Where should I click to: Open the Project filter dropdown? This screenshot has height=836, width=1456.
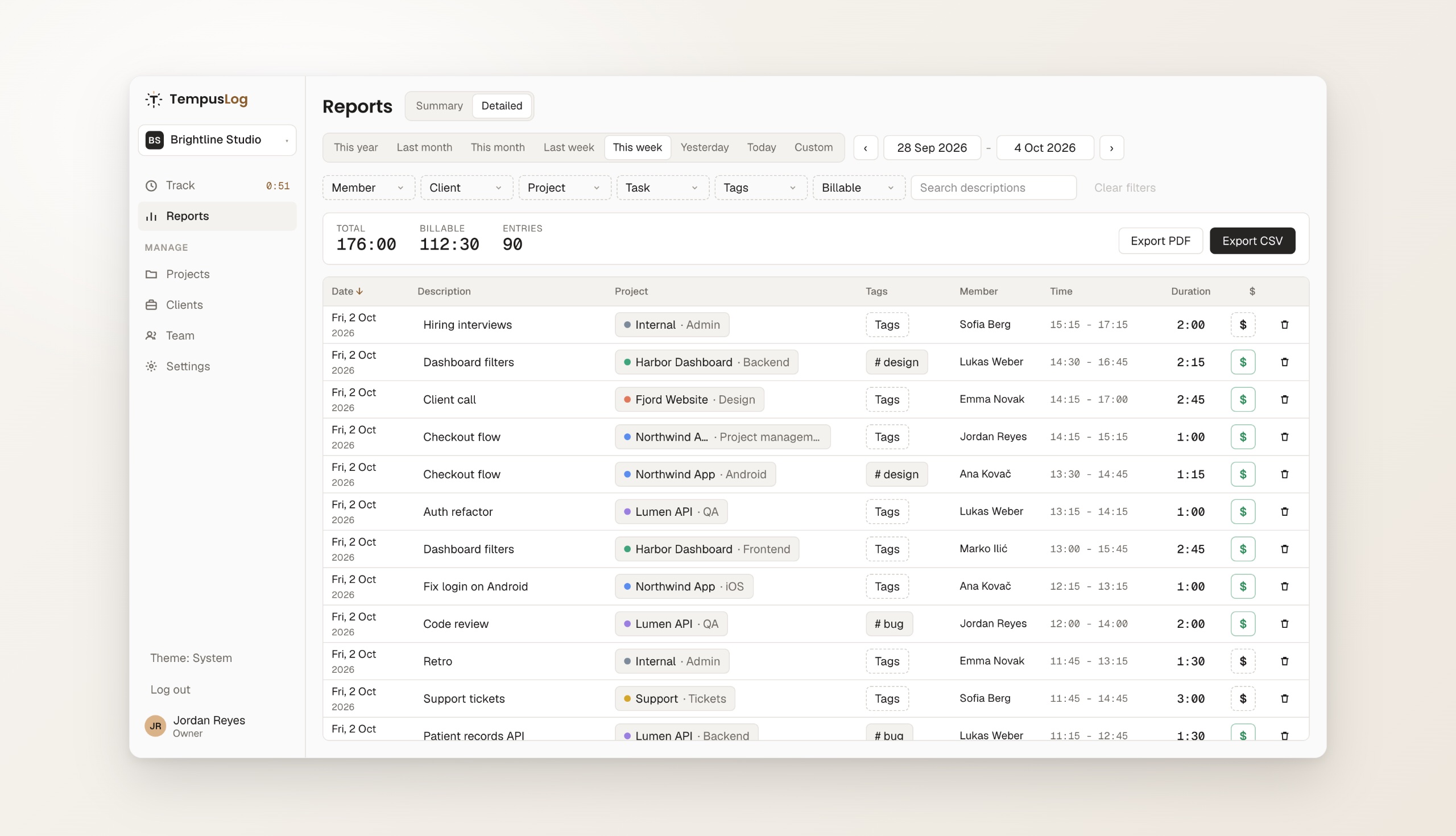tap(565, 188)
